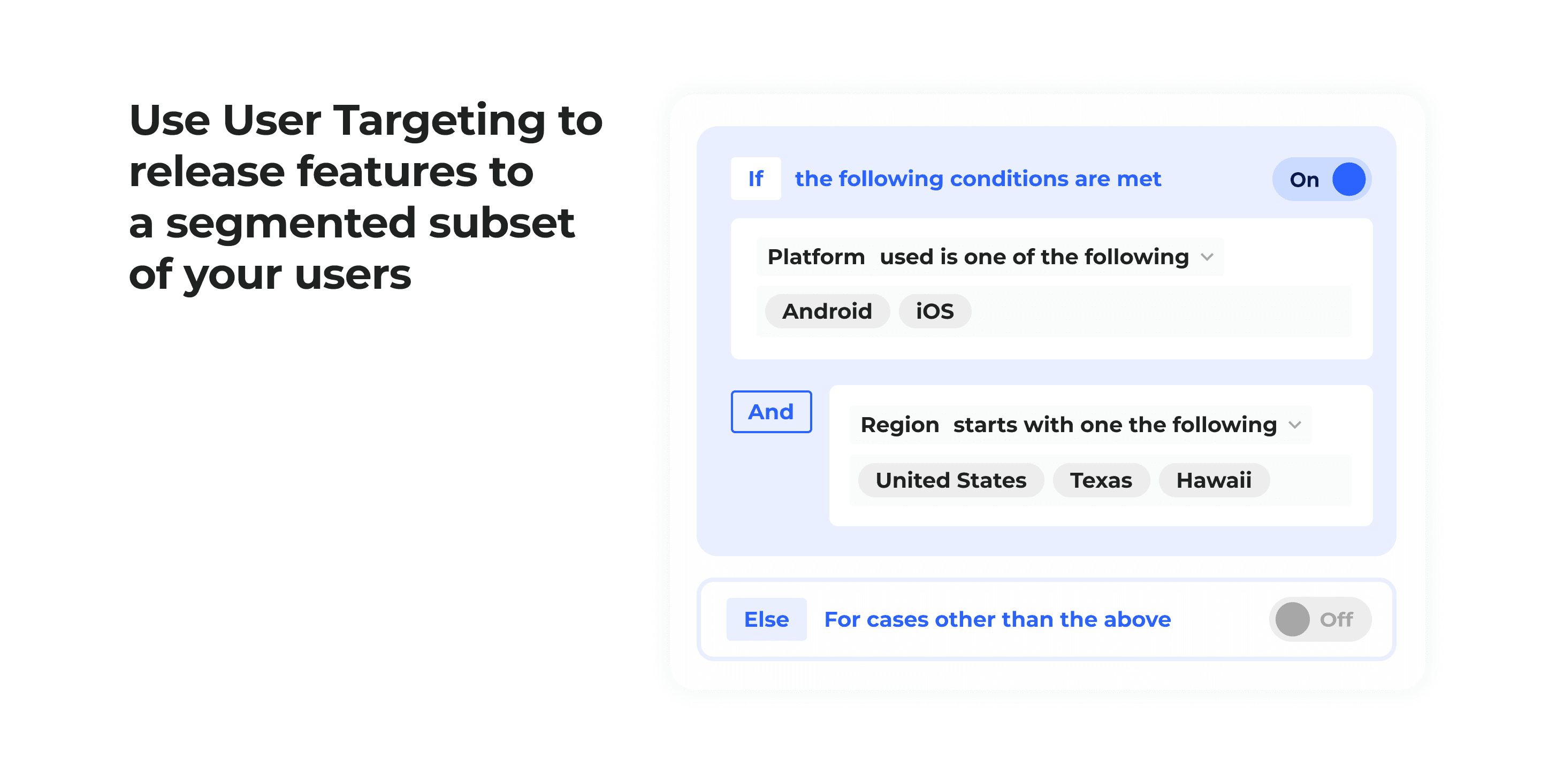Click the Else label box

[x=766, y=619]
